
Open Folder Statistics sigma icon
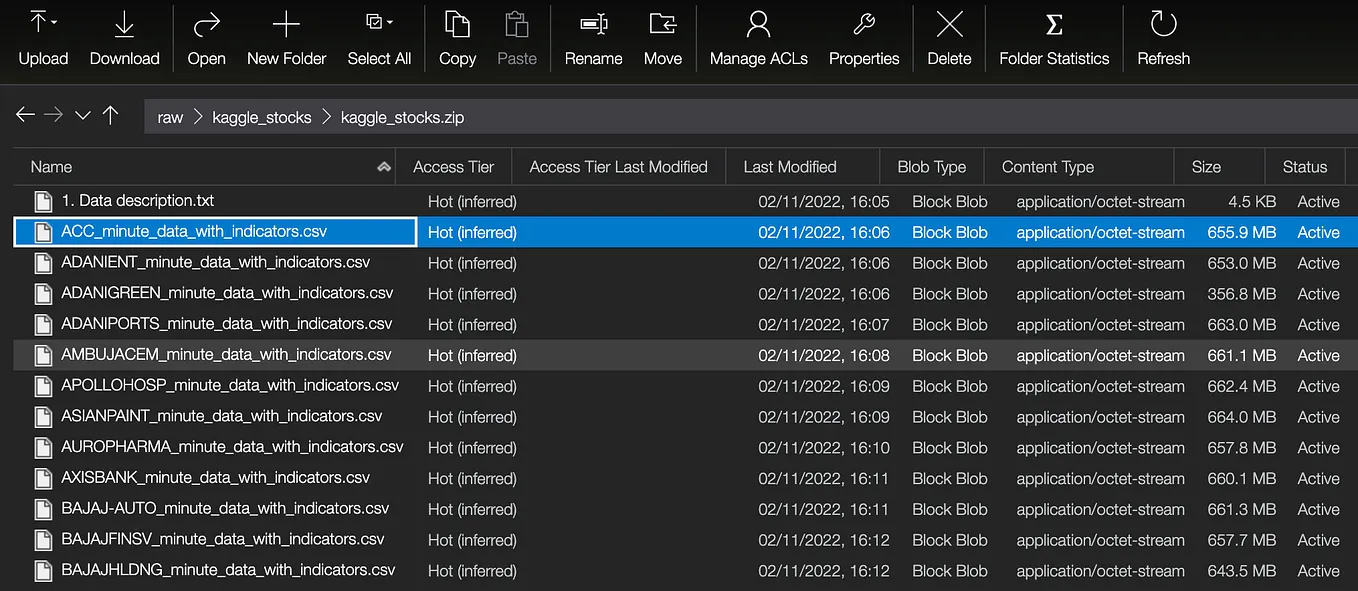[x=1054, y=24]
